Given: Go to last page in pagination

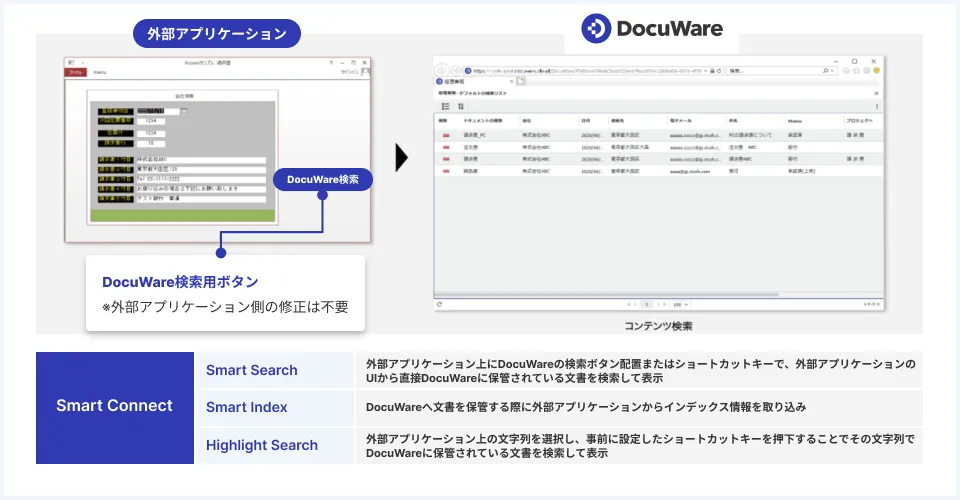Looking at the screenshot, I should tap(665, 304).
